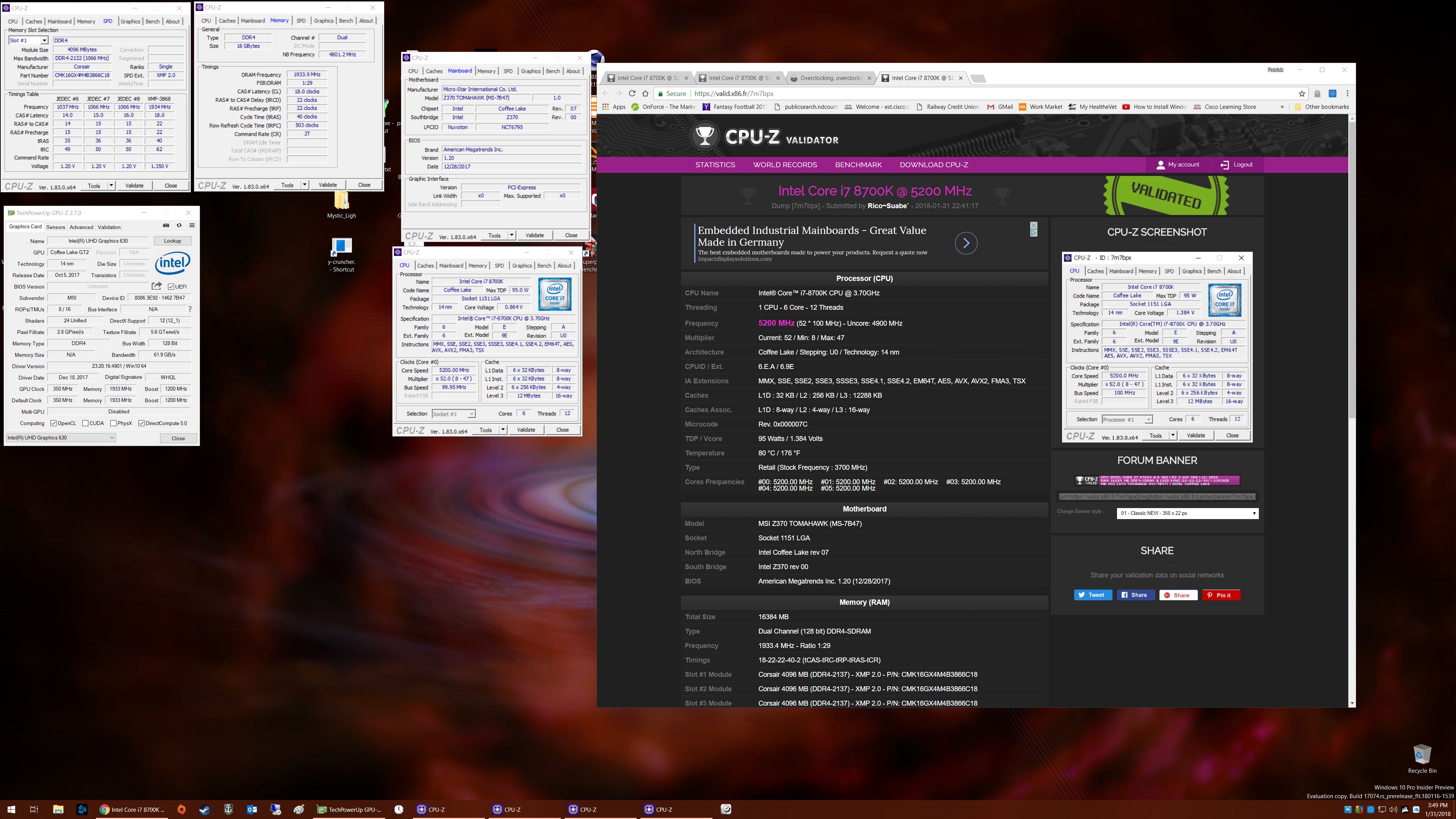The image size is (1456, 819).
Task: Open File Explorer from the taskbar
Action: (58, 810)
